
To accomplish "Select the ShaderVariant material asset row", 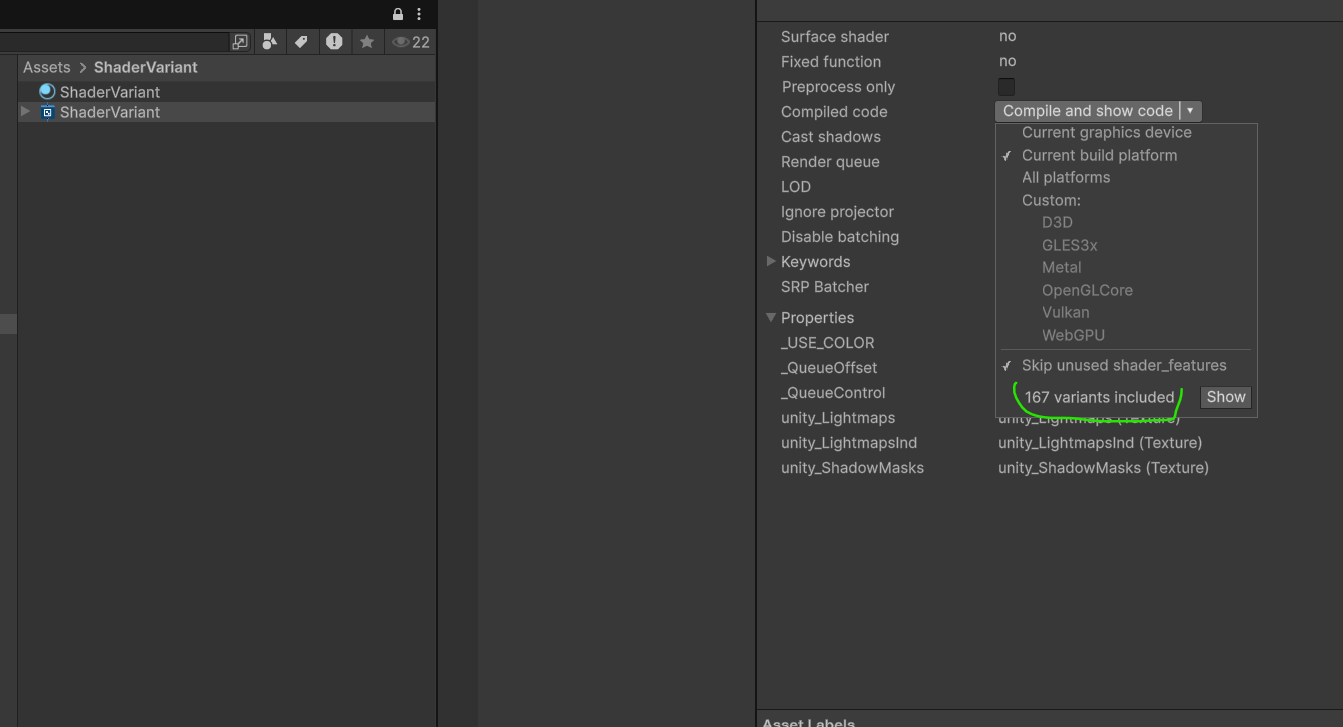I will click(226, 92).
